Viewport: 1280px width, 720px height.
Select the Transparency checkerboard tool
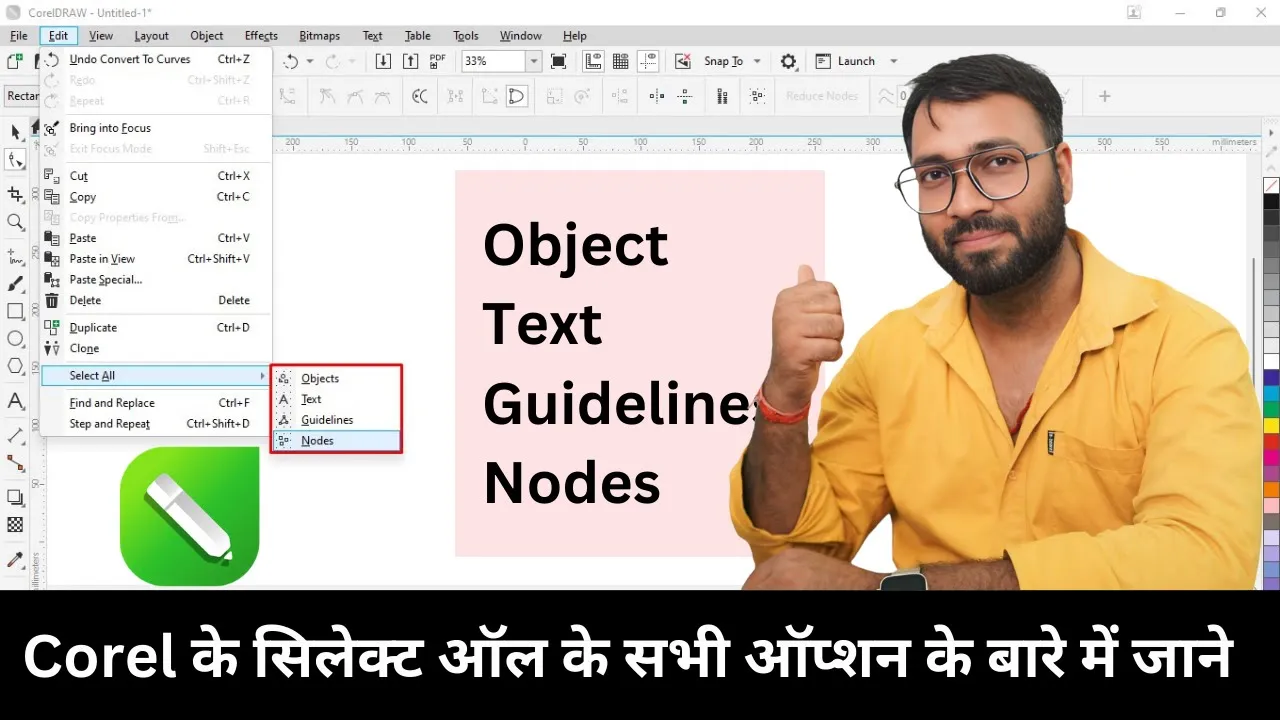coord(15,524)
